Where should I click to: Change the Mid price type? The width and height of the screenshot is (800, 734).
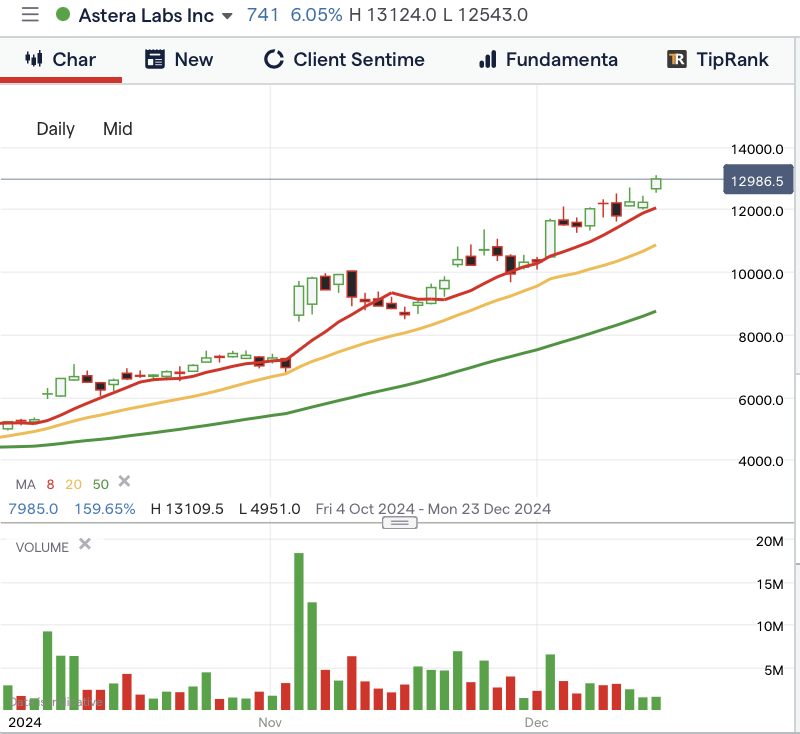118,129
